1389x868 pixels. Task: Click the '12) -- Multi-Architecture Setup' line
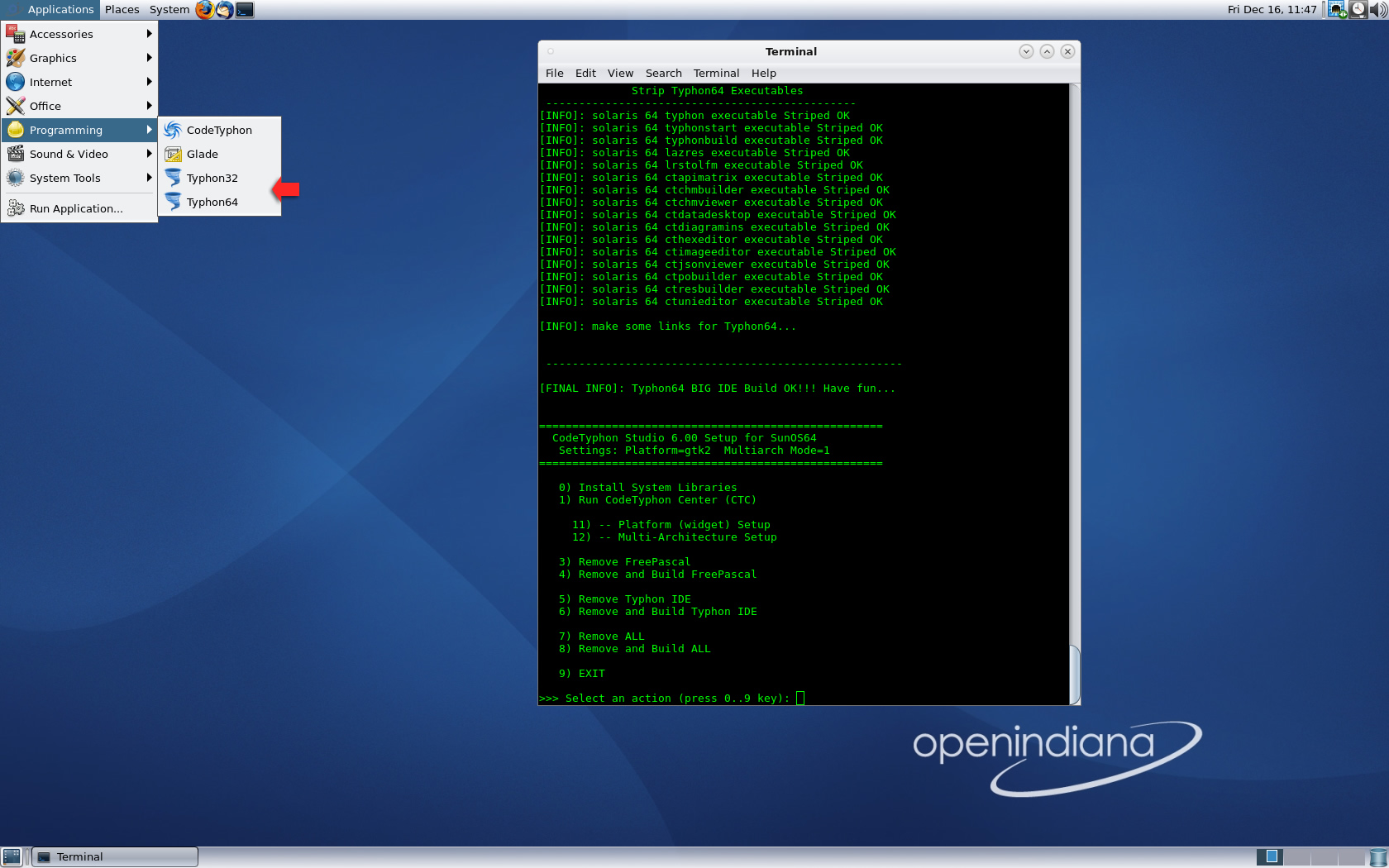tap(674, 537)
